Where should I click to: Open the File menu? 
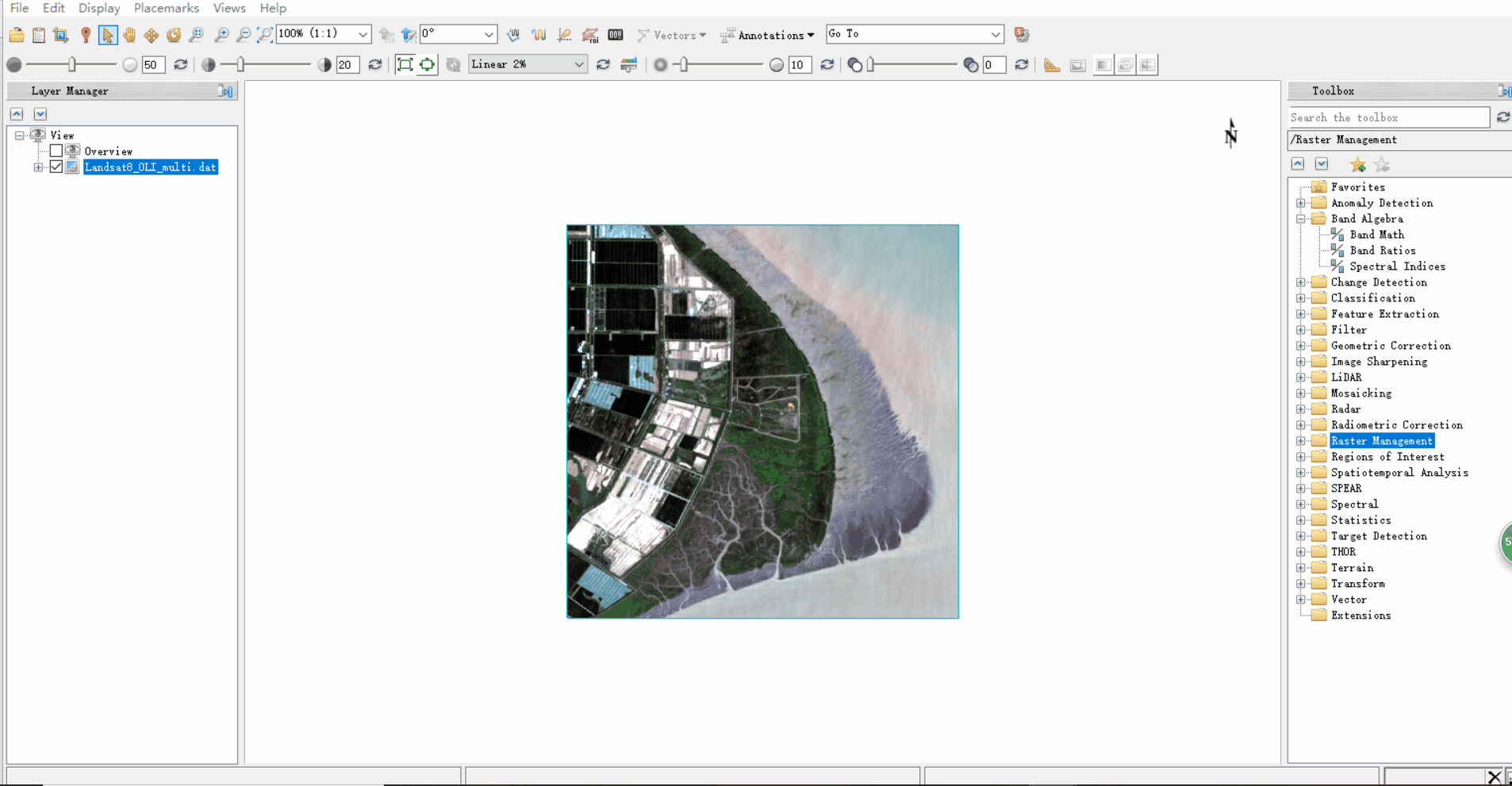19,8
